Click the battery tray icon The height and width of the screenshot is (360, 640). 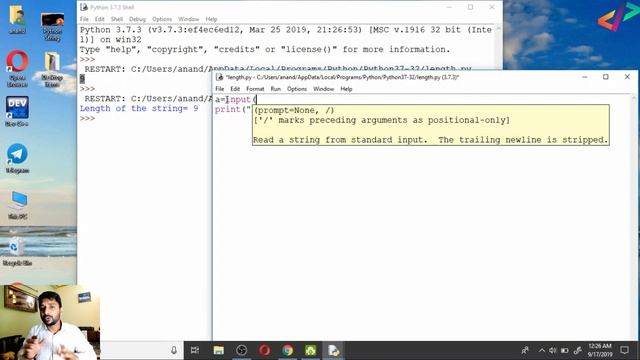(x=565, y=350)
